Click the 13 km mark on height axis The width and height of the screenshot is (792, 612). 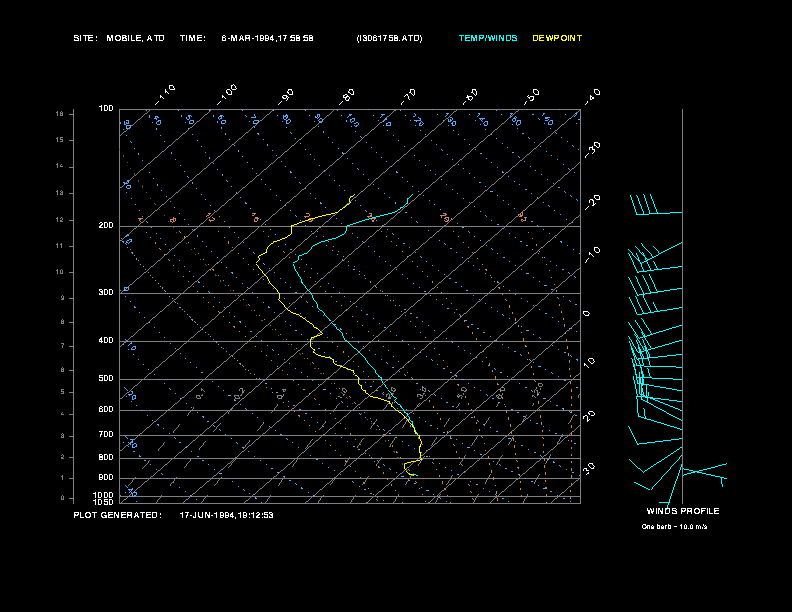click(60, 193)
